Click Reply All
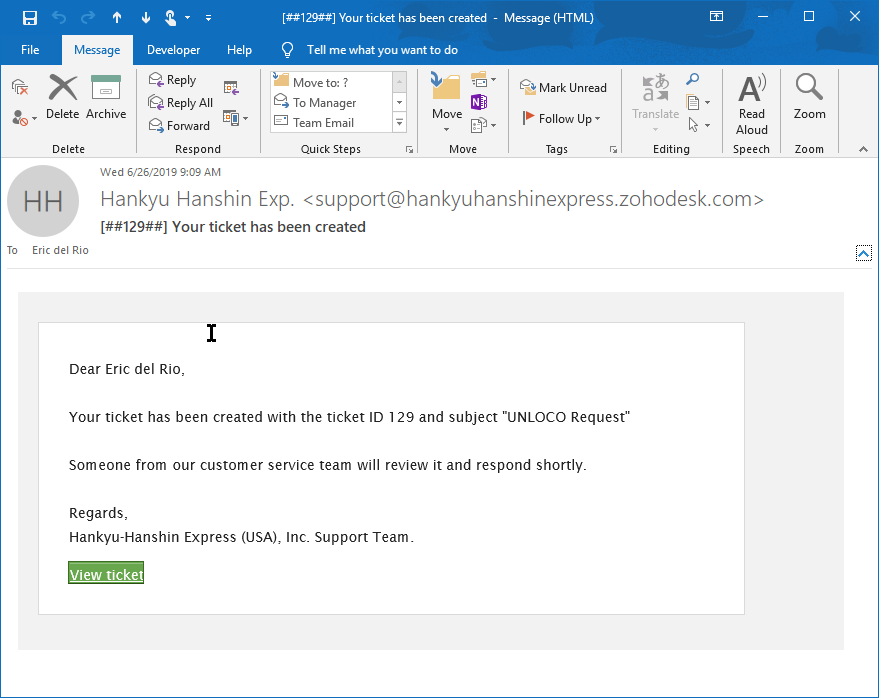879x698 pixels. pos(181,103)
